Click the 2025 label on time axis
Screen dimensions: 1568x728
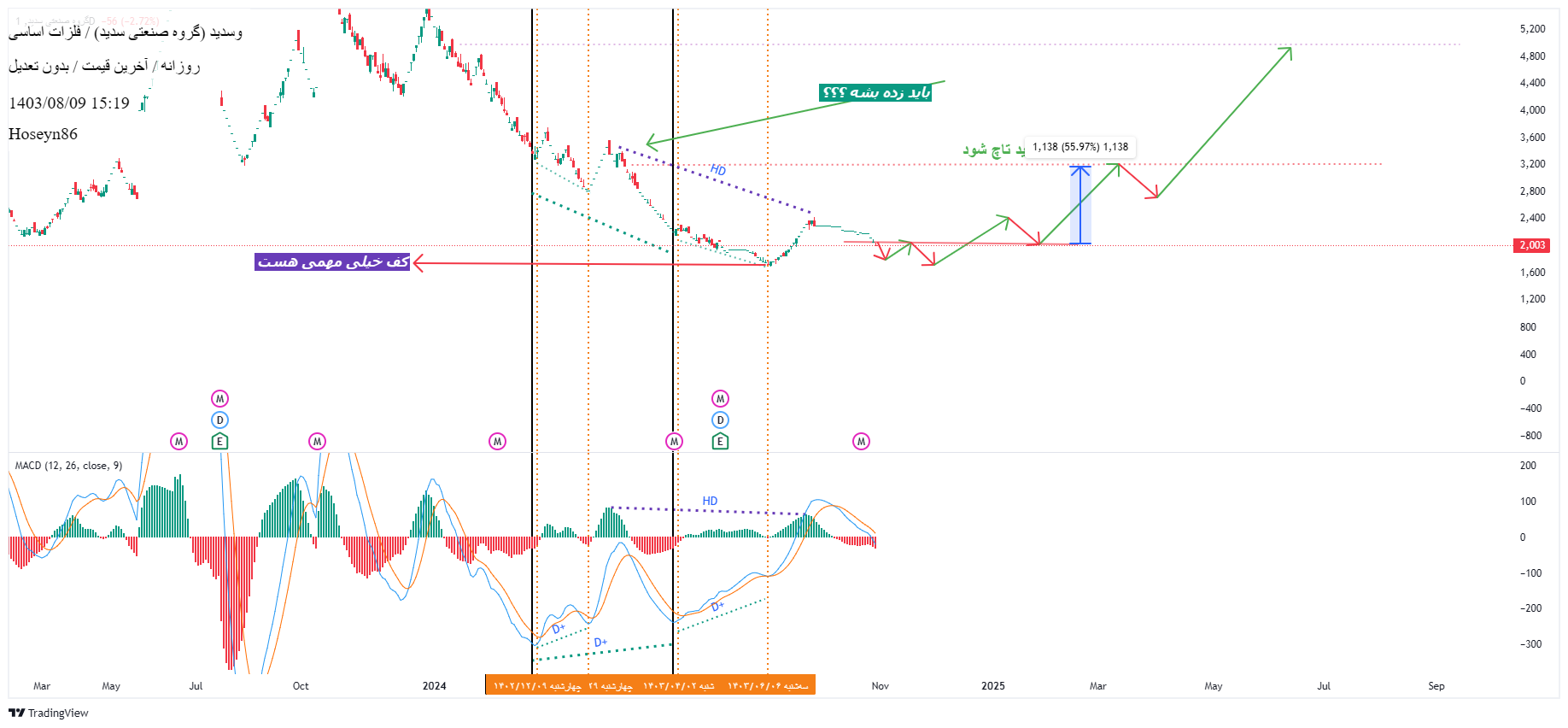993,686
